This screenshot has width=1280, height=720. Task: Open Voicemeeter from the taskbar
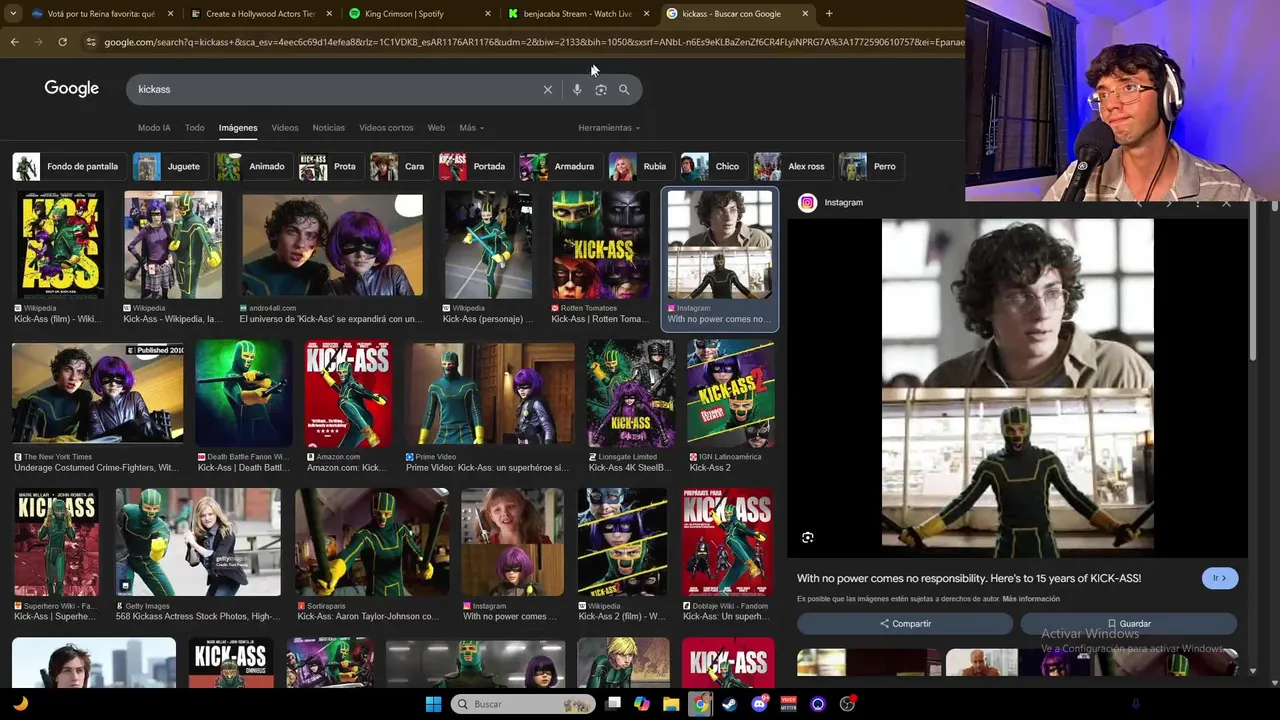click(x=788, y=704)
